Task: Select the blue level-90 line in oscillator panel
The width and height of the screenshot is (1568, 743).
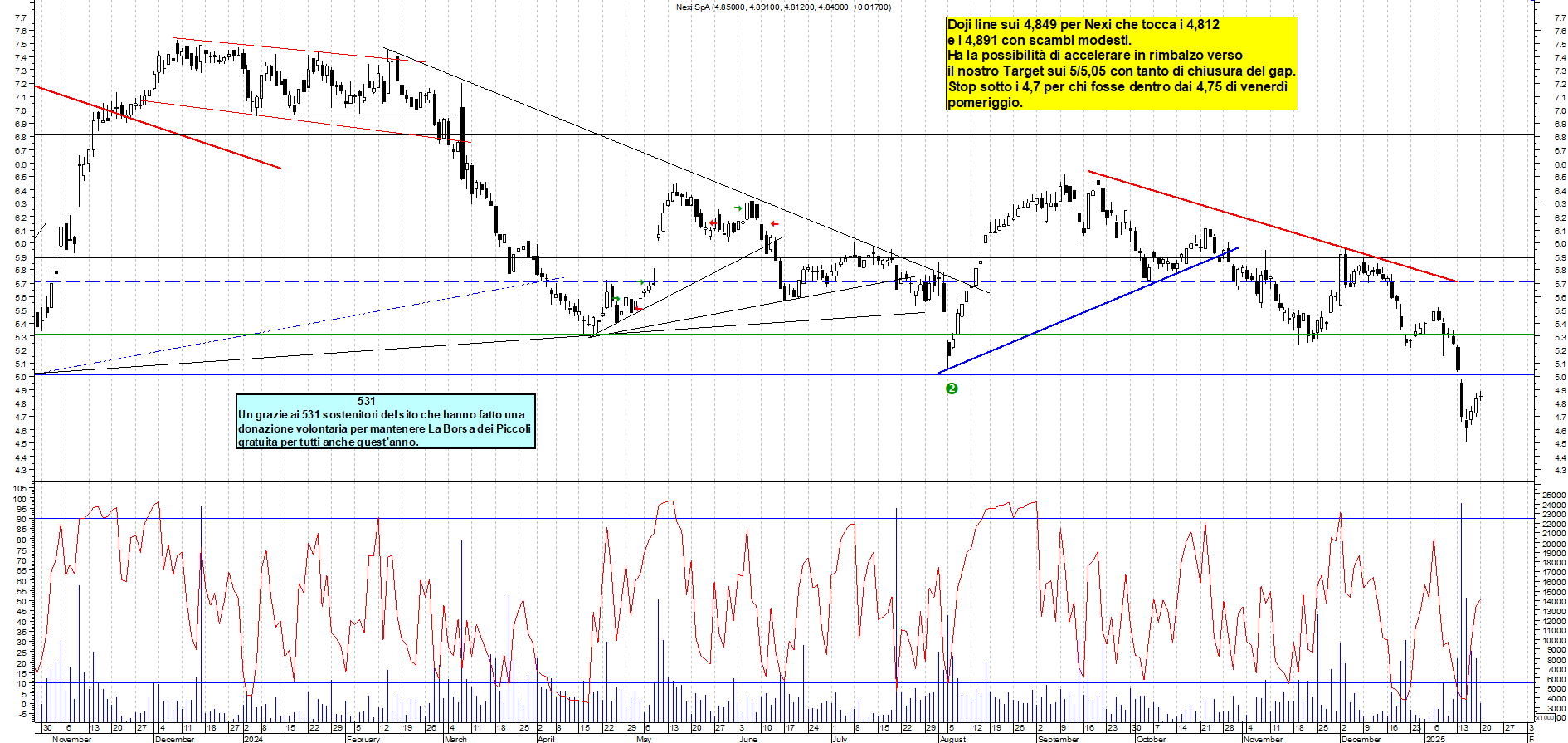Action: coord(784,519)
